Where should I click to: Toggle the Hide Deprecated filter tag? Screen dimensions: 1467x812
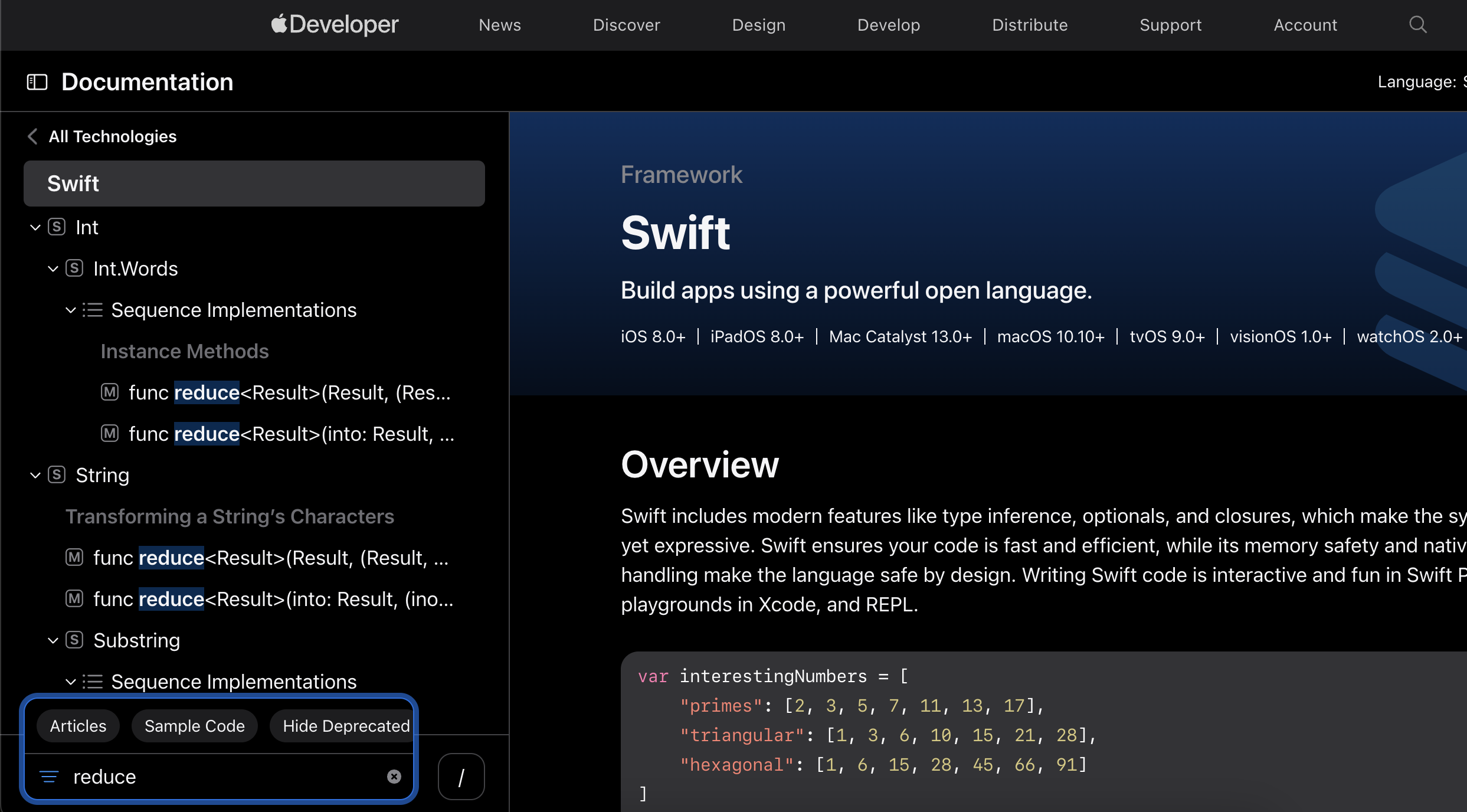345,726
